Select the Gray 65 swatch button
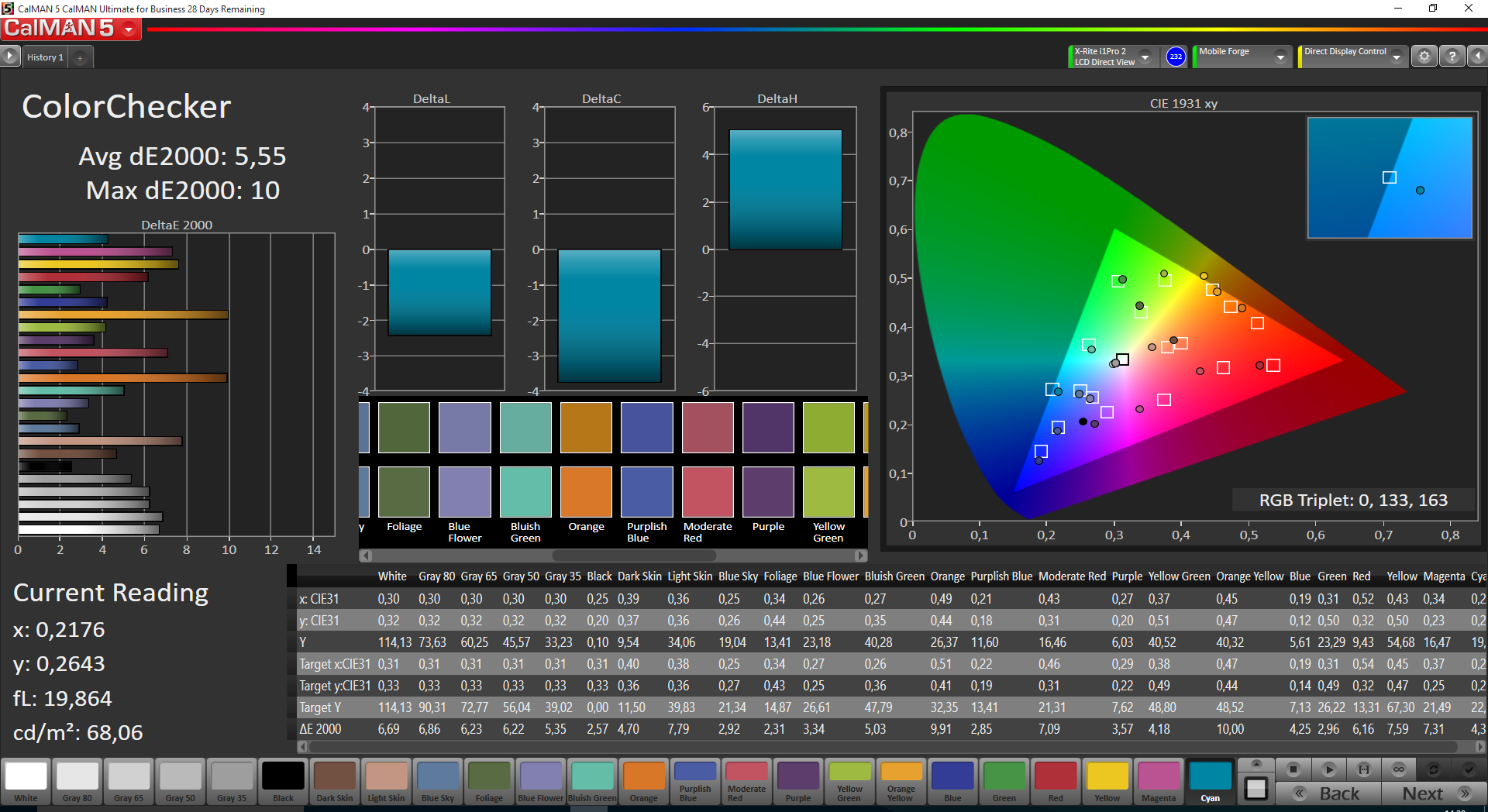1488x812 pixels. tap(129, 781)
